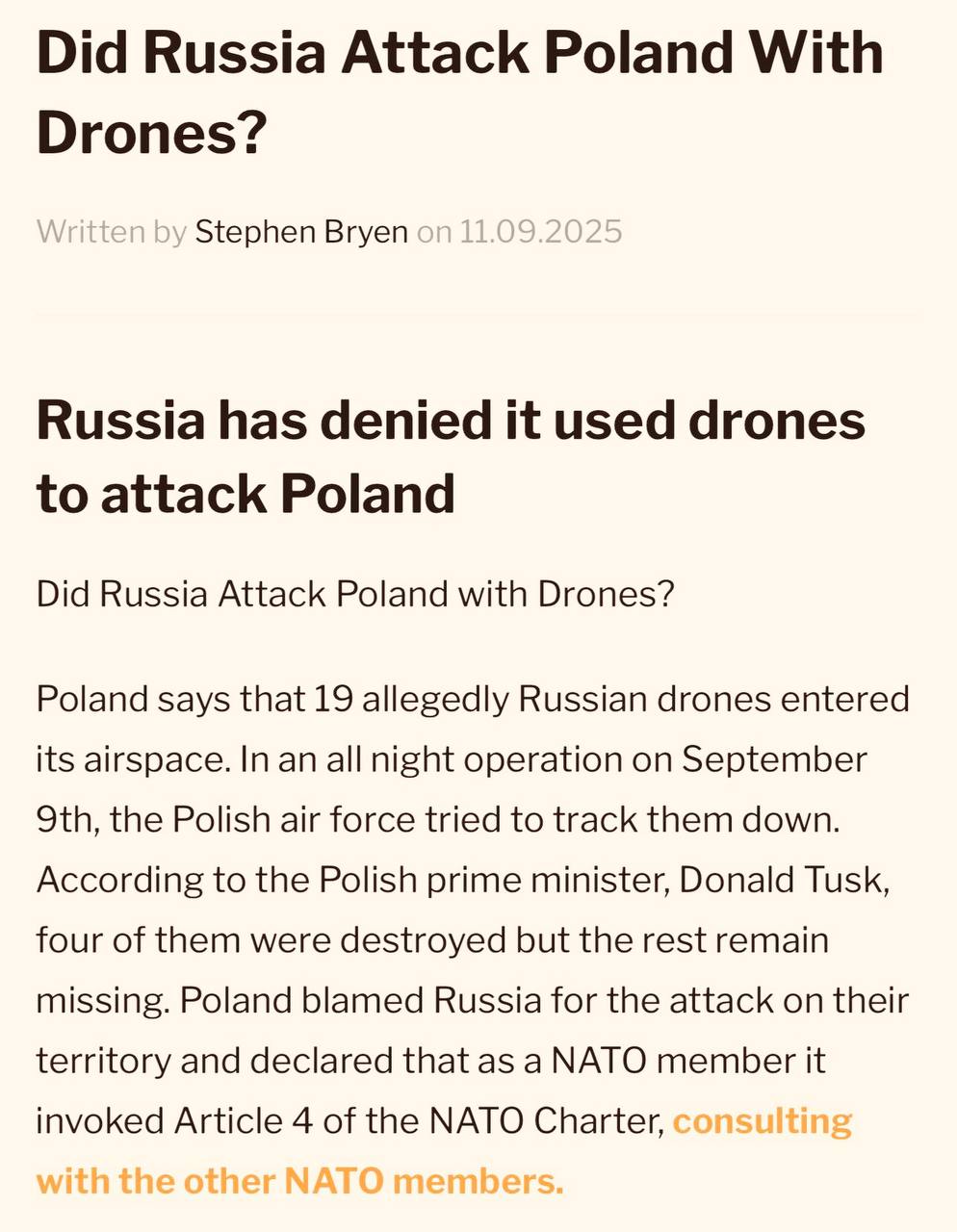Screen dimensions: 957x1232
Task: Click the word 'on' before the publication date
Action: click(434, 233)
